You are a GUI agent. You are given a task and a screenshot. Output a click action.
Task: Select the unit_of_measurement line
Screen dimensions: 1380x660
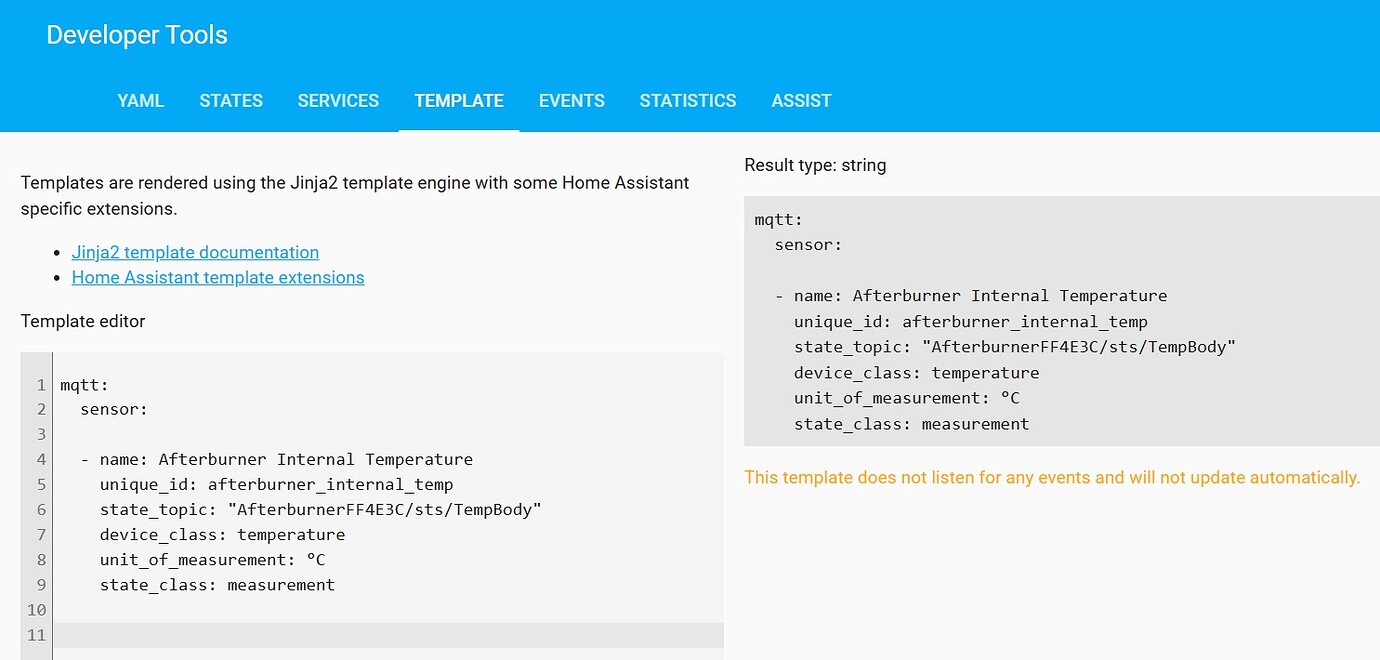click(x=214, y=559)
